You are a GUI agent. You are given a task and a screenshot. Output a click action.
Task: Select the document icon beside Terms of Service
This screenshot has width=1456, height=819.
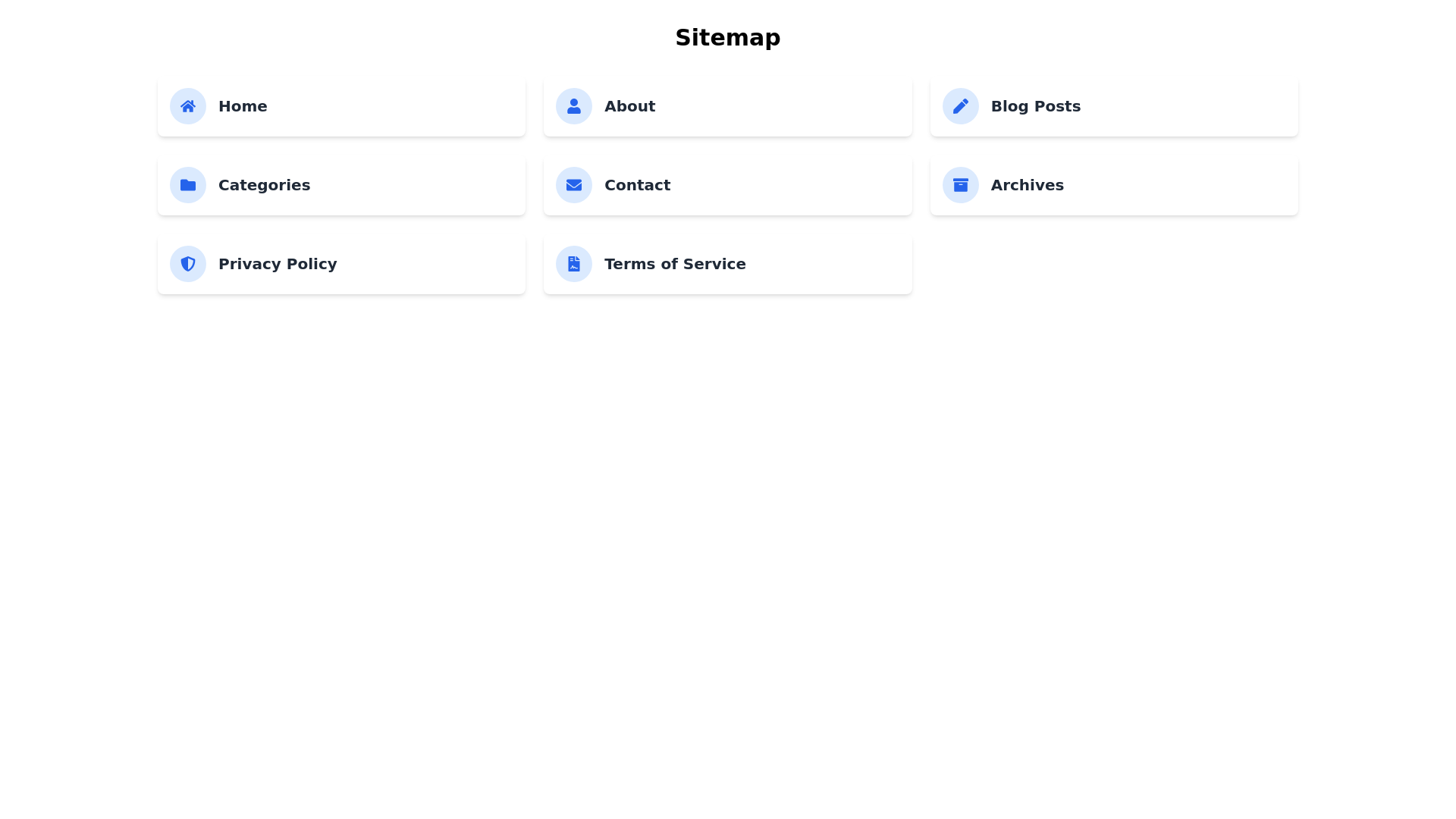pyautogui.click(x=573, y=264)
